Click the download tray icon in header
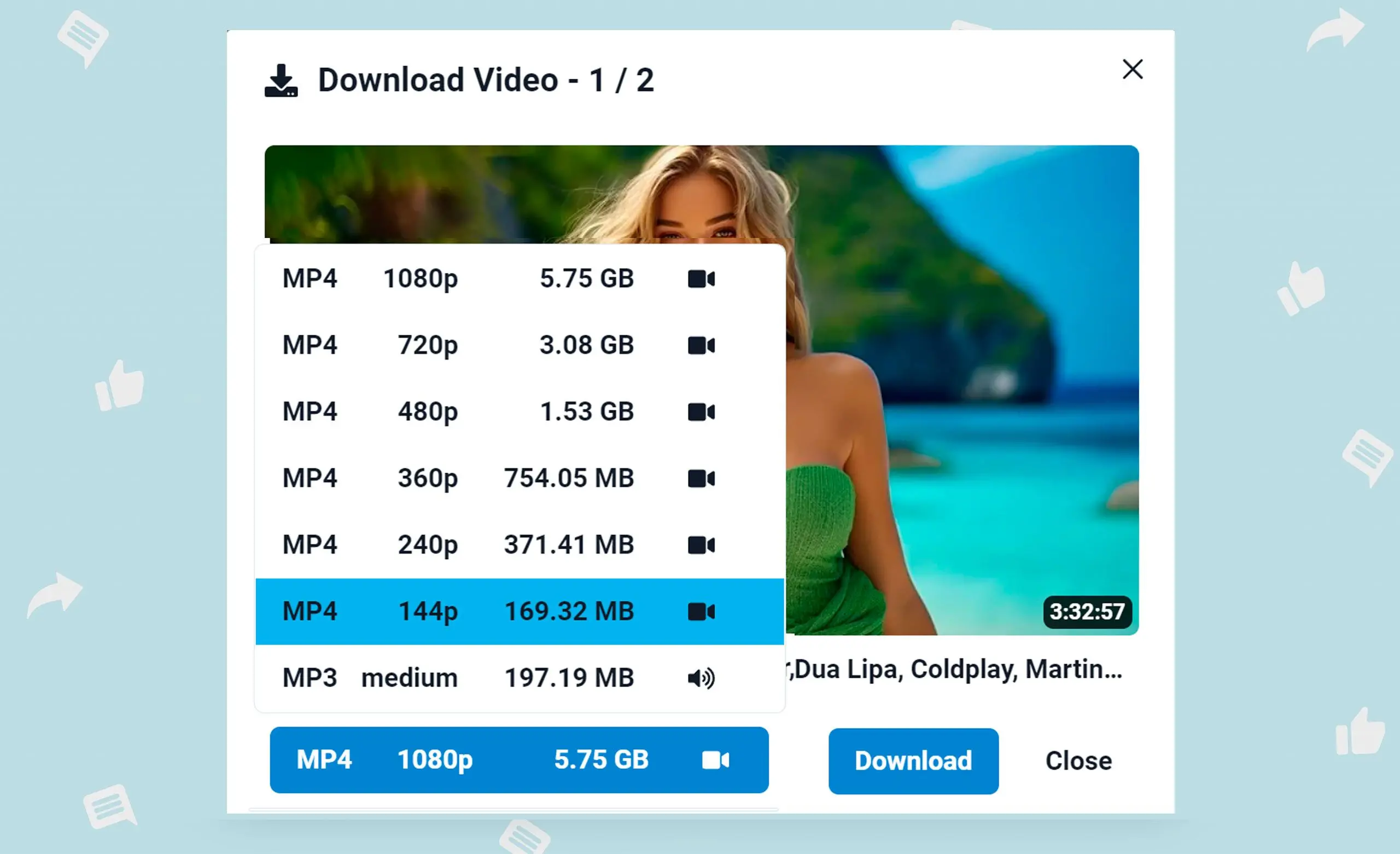This screenshot has width=1400, height=854. click(281, 81)
